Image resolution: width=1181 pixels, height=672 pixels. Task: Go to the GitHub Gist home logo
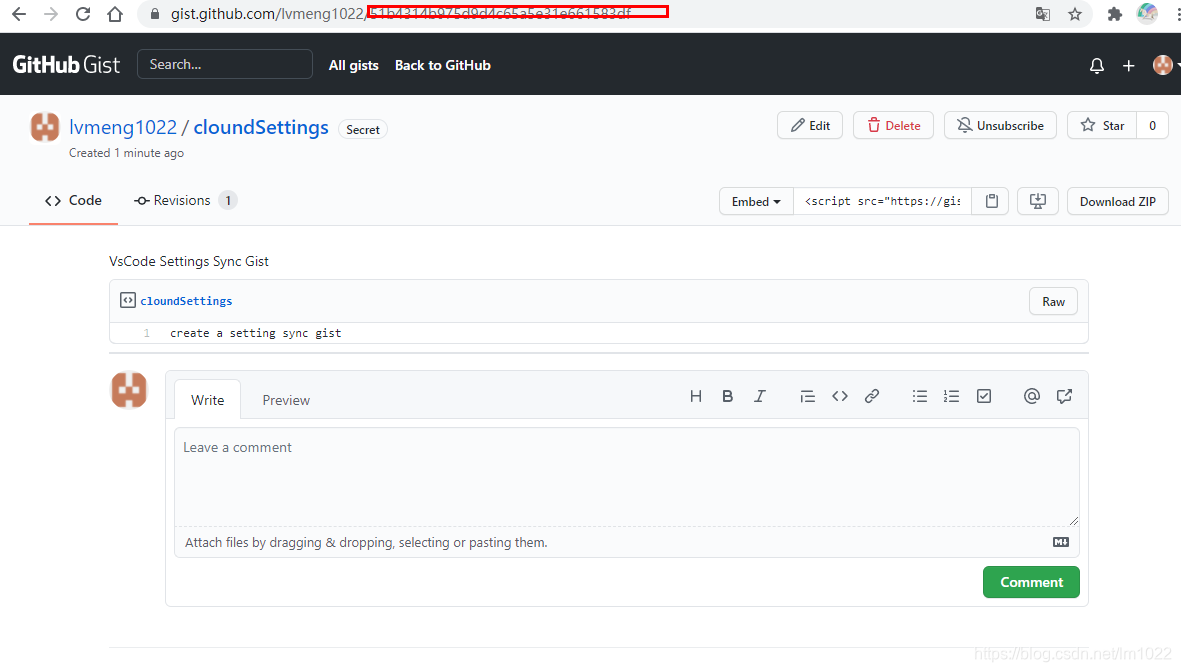(66, 65)
